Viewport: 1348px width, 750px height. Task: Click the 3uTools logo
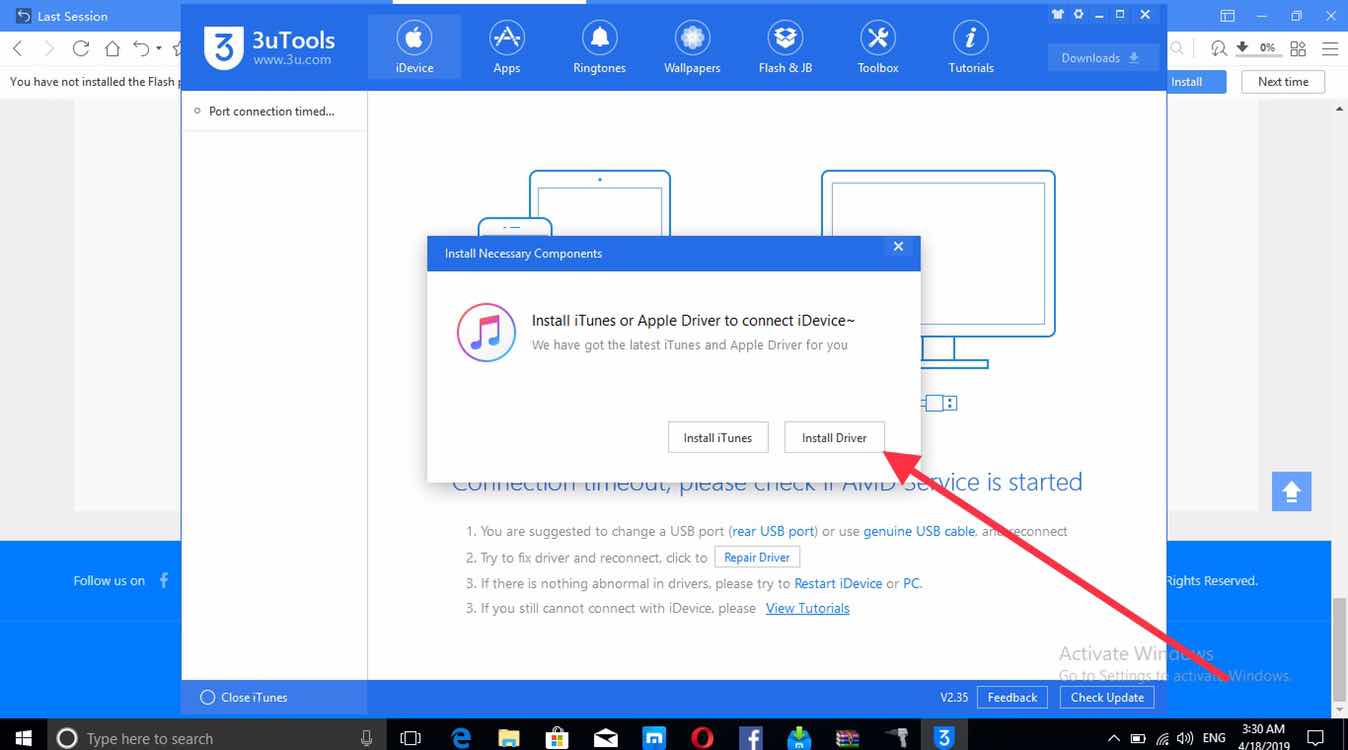point(270,46)
